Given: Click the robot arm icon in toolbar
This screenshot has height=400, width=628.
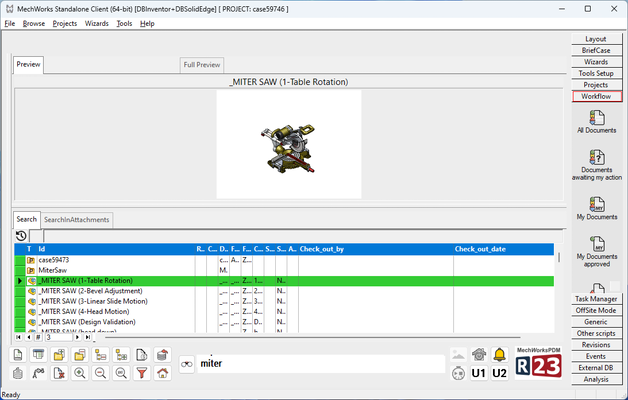Looking at the screenshot, I should pyautogui.click(x=38, y=373).
